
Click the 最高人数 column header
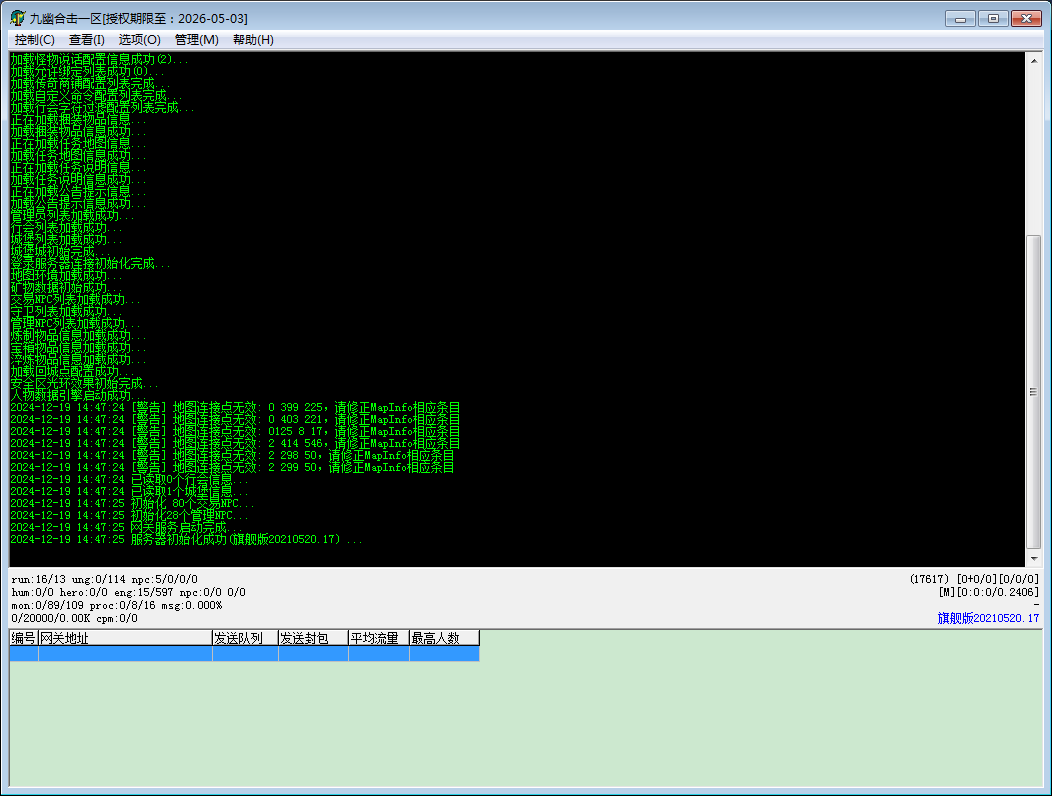click(x=444, y=638)
